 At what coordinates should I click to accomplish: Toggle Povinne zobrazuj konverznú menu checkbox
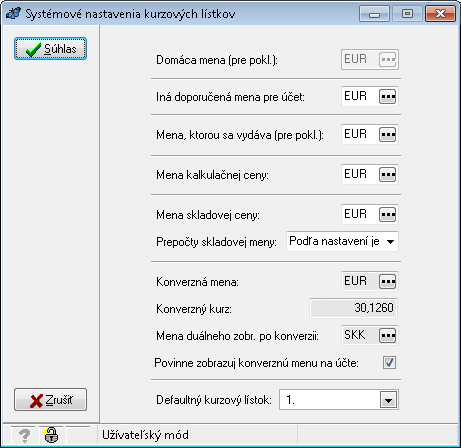(389, 363)
